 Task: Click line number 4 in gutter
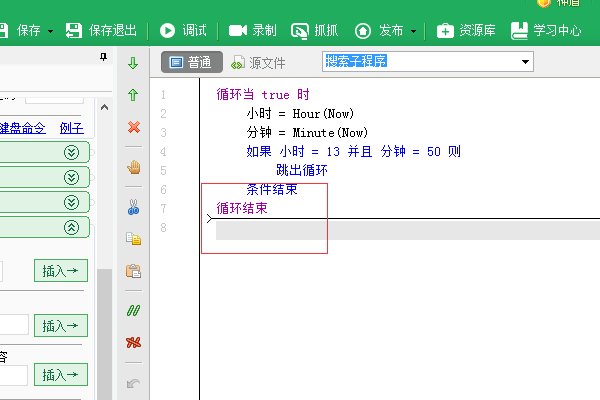pos(163,152)
